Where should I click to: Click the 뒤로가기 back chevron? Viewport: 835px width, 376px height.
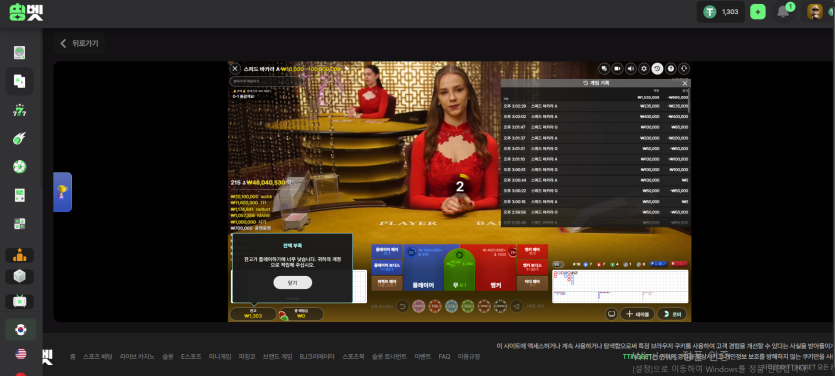(63, 44)
